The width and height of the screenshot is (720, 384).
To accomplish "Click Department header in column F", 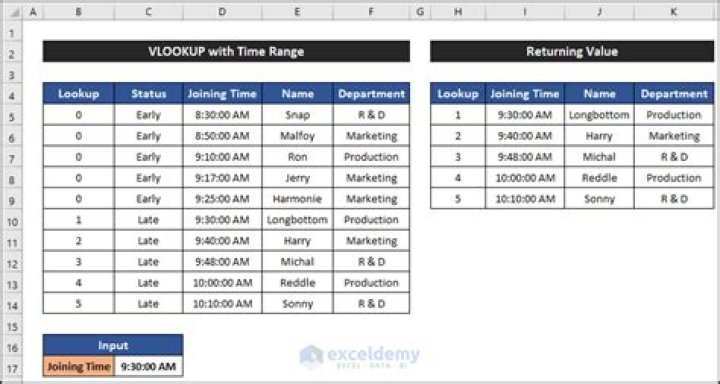I will [x=371, y=94].
